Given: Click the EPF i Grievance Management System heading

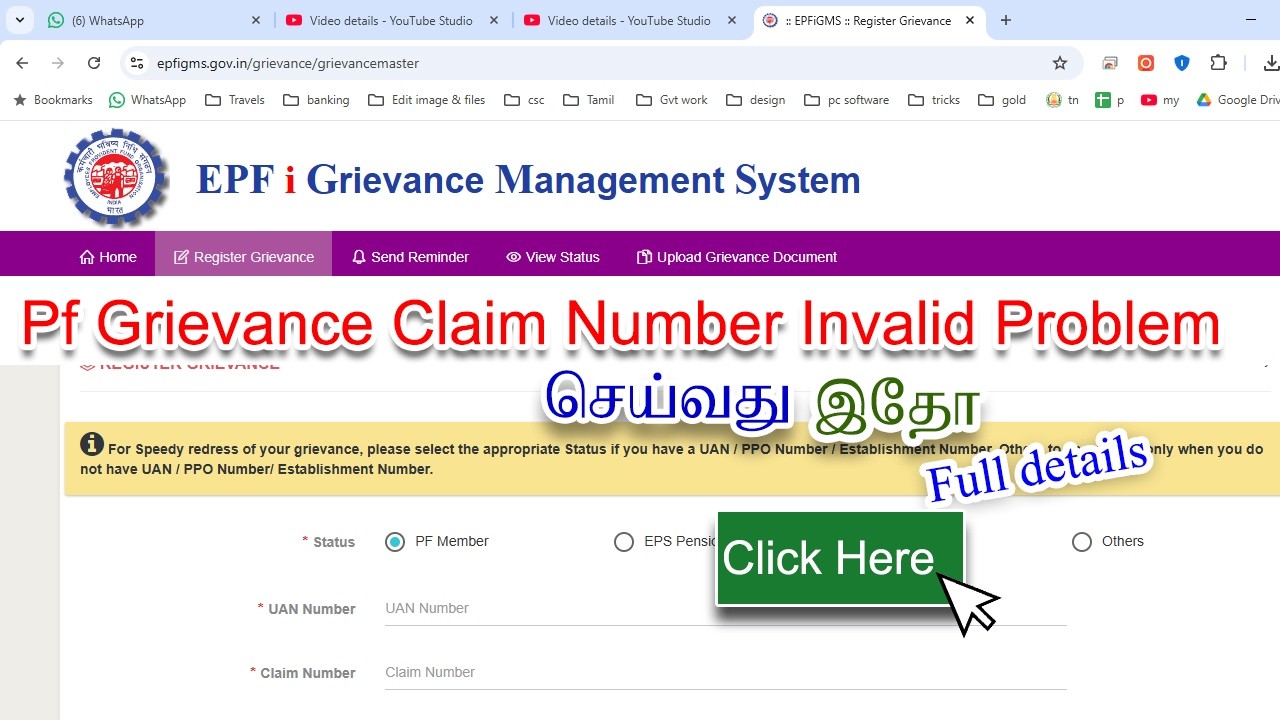Looking at the screenshot, I should point(528,179).
